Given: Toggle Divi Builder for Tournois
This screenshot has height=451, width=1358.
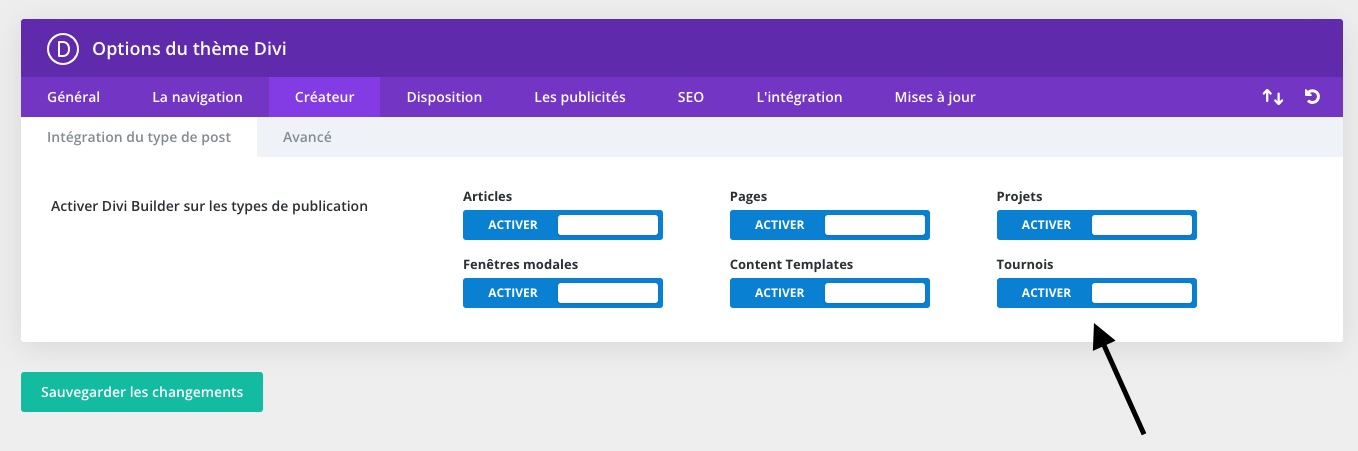Looking at the screenshot, I should (x=1097, y=293).
